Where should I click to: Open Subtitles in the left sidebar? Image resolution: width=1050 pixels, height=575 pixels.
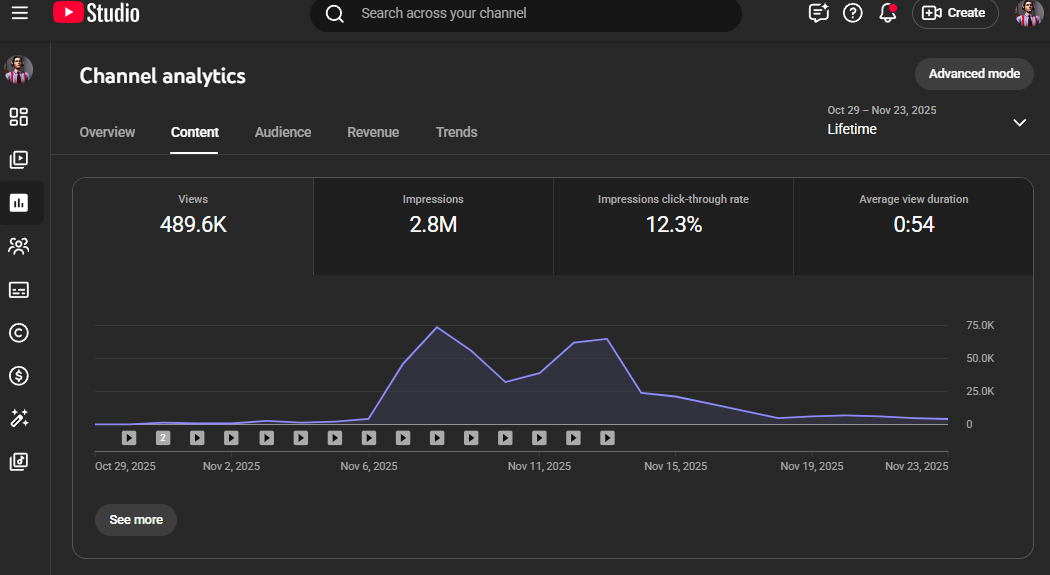[x=19, y=290]
